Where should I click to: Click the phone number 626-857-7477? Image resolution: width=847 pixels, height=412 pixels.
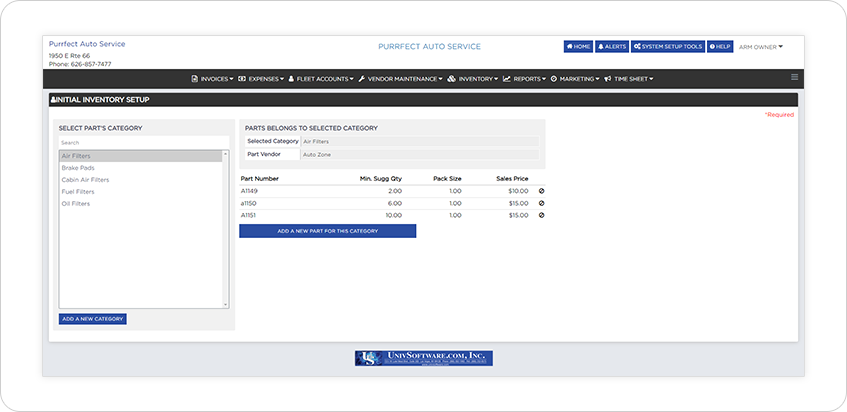pyautogui.click(x=91, y=64)
